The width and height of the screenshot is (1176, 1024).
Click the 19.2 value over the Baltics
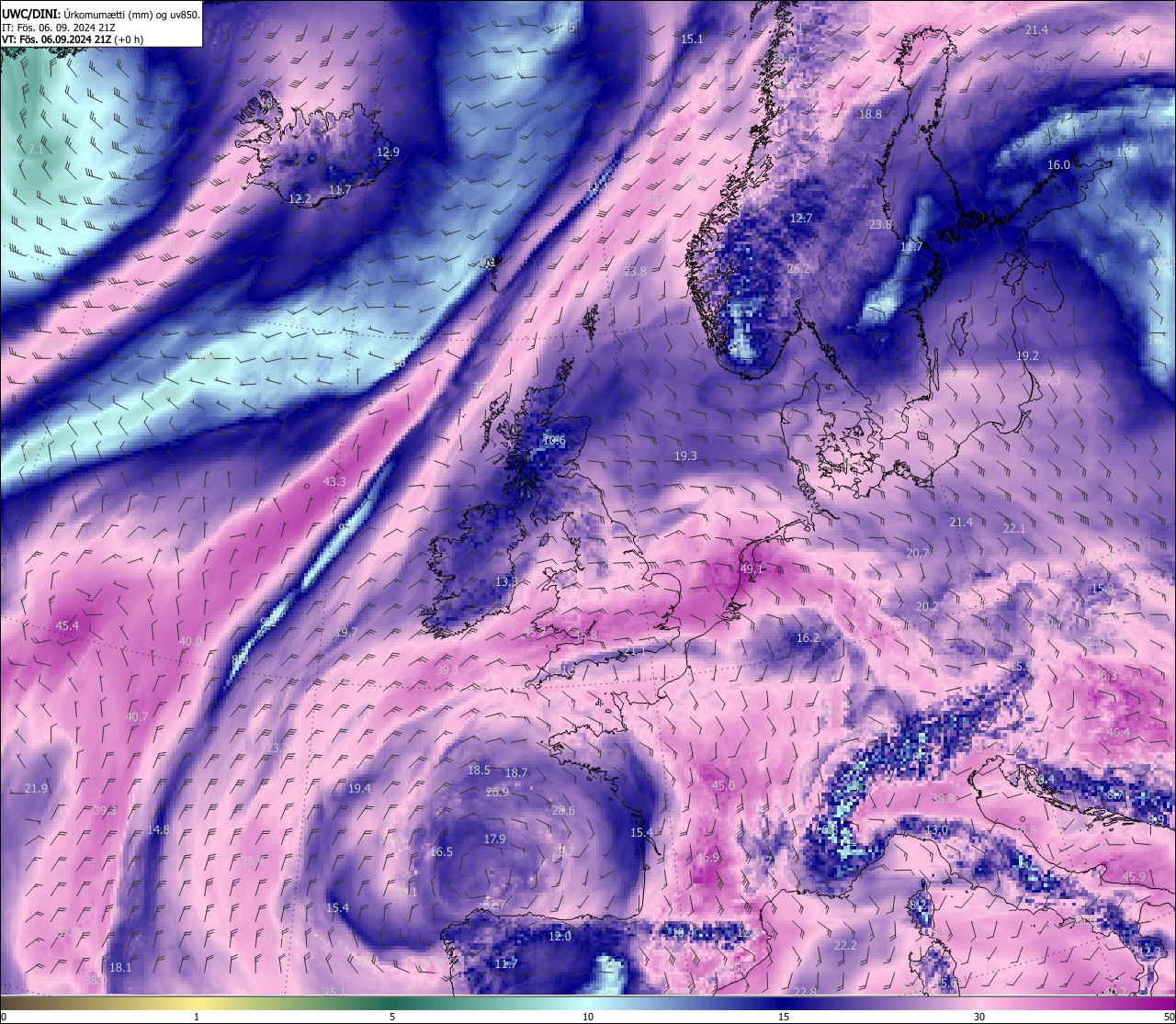point(1027,355)
